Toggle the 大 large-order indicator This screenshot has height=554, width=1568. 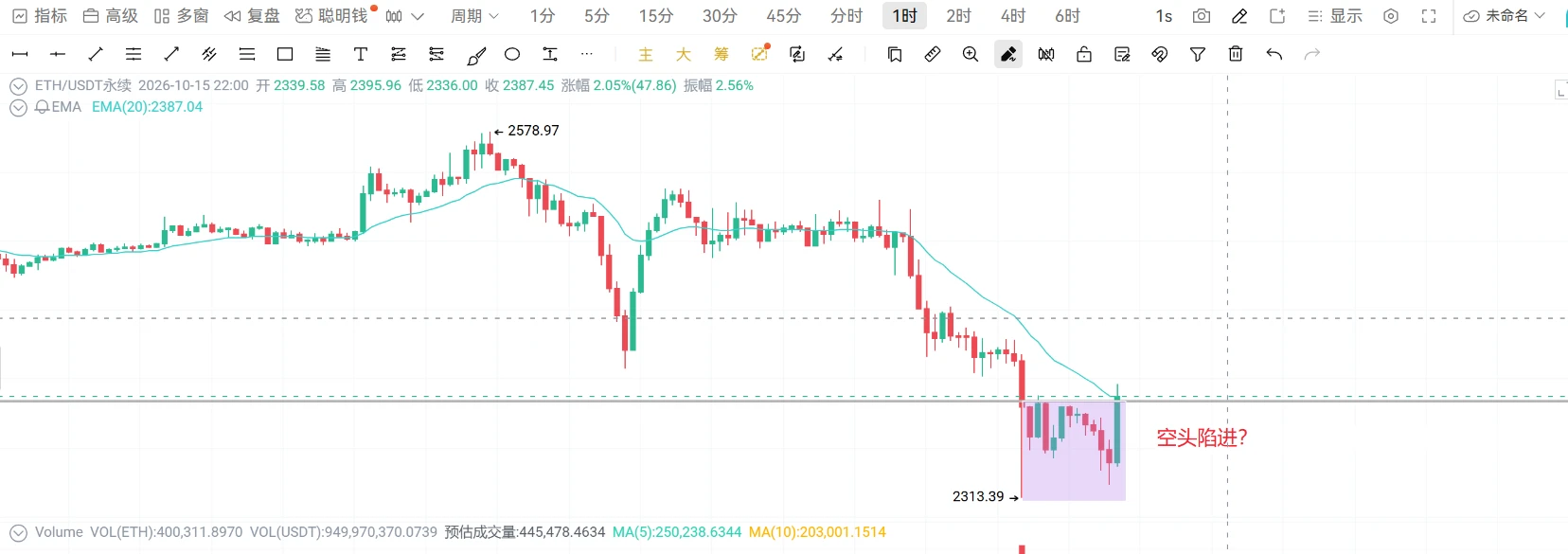coord(684,54)
